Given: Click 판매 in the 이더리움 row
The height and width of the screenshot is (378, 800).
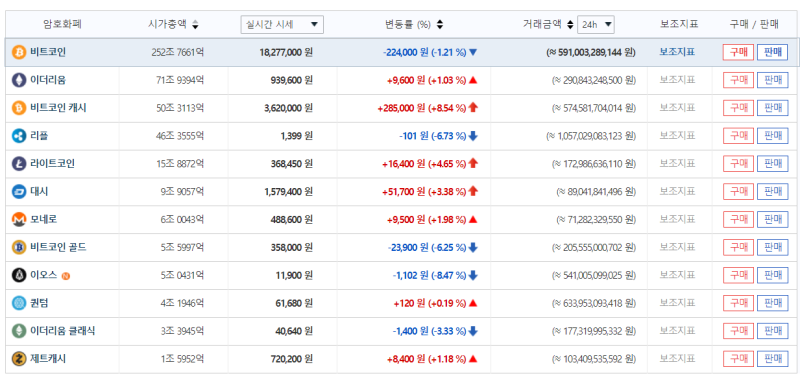Looking at the screenshot, I should coord(772,80).
